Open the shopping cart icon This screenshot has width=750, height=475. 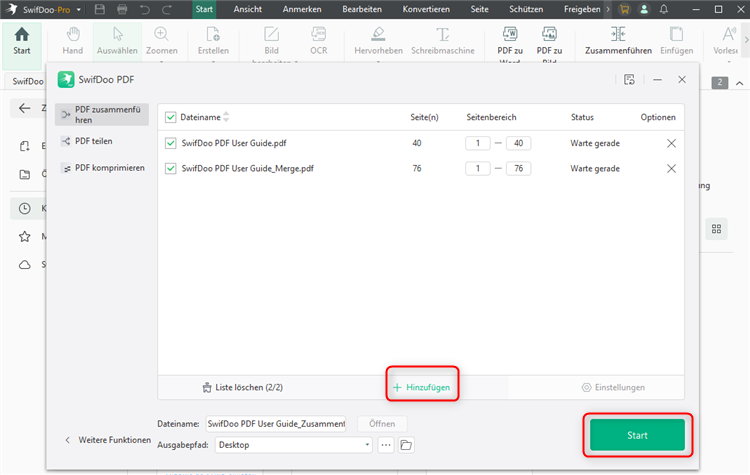[624, 9]
